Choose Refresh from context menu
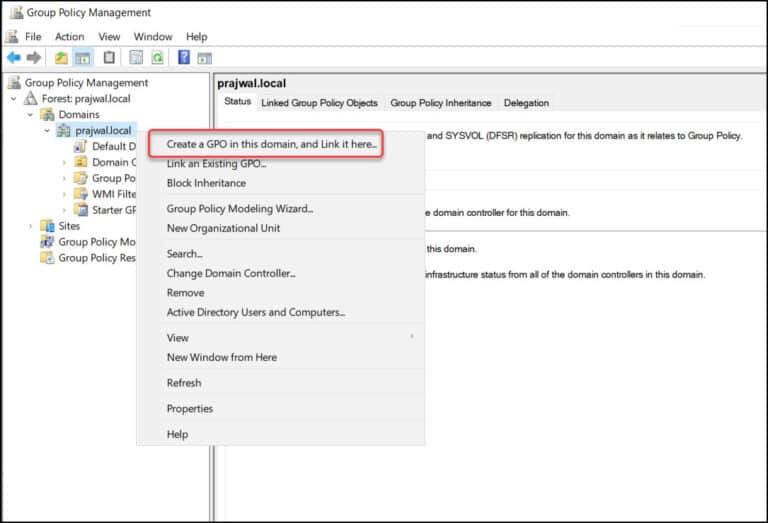768x523 pixels. click(x=184, y=383)
